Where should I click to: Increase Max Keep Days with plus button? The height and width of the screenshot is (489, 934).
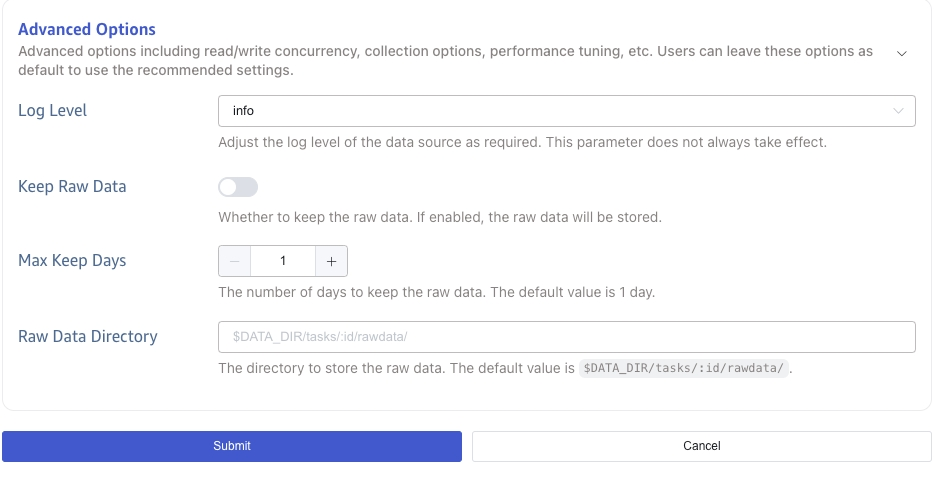tap(331, 261)
